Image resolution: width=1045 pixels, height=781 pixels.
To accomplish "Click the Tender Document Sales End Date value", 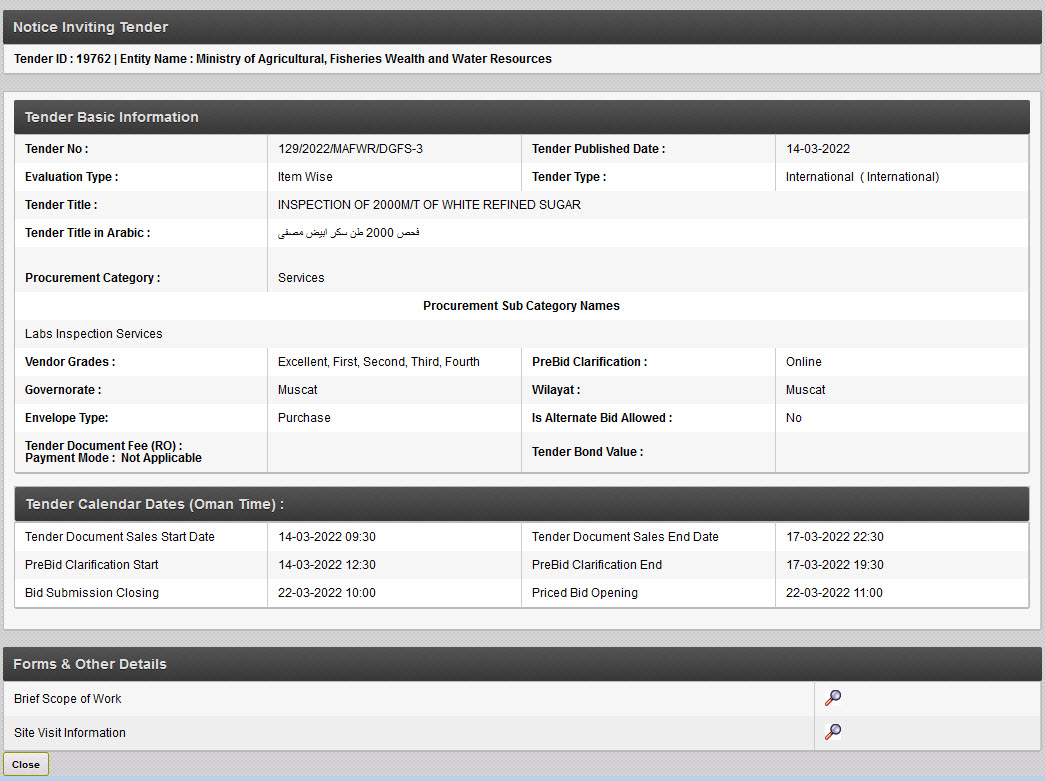I will tap(834, 537).
